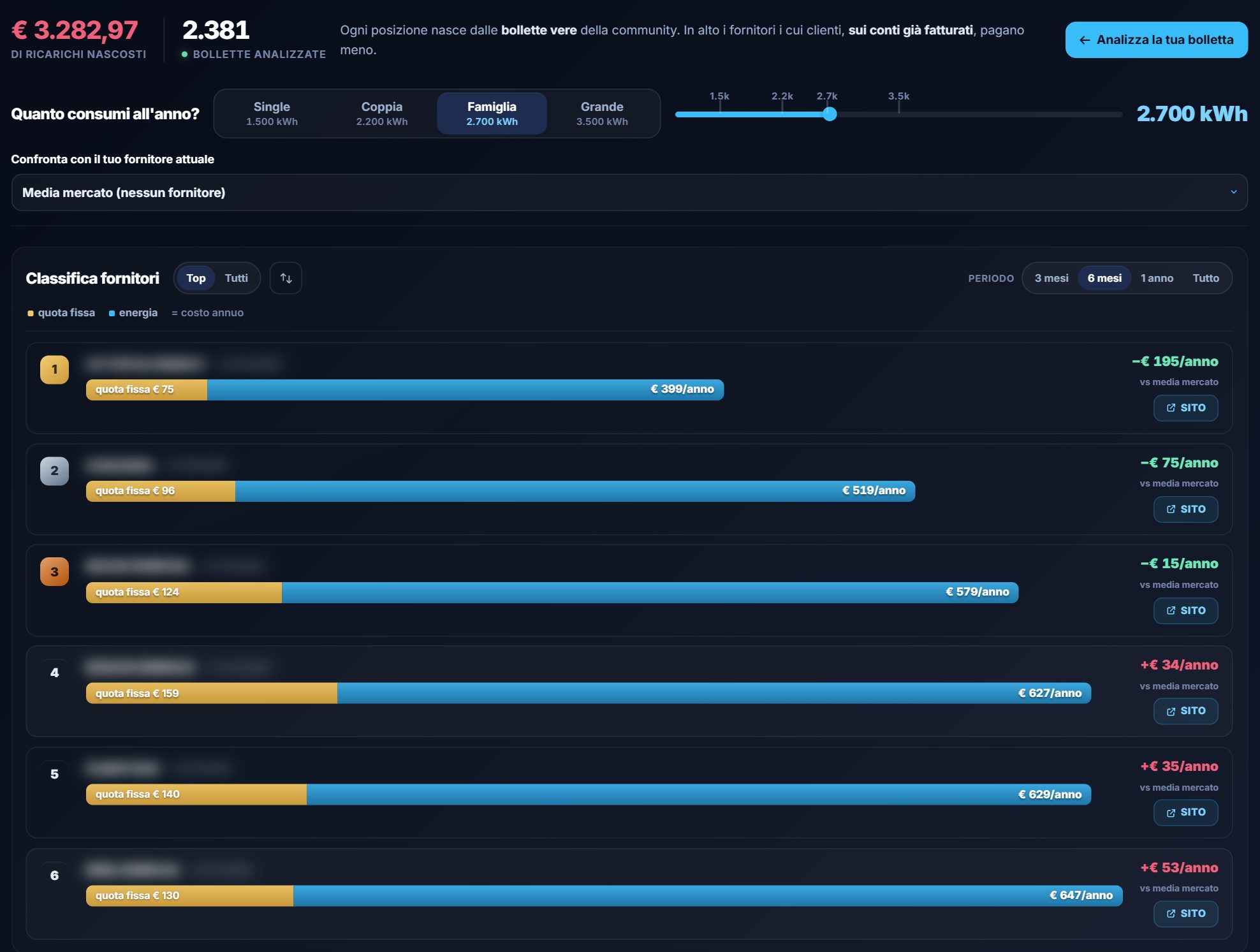Click the rank 4 number badge
Image resolution: width=1260 pixels, height=952 pixels.
point(54,673)
